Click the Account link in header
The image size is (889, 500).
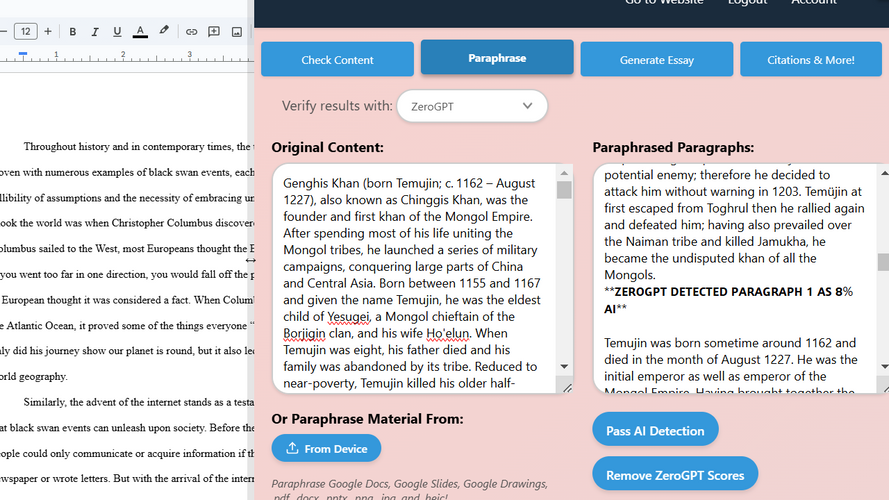point(814,2)
